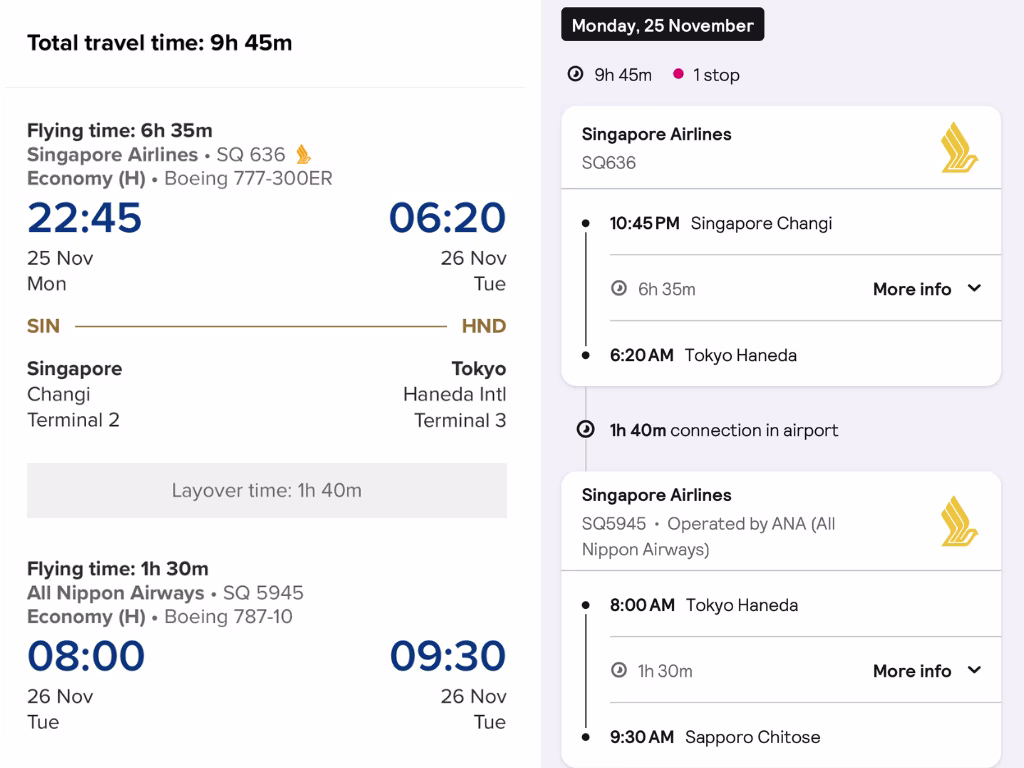Click Singapore Airlines logo in SQ5945 card
The image size is (1024, 768).
959,522
